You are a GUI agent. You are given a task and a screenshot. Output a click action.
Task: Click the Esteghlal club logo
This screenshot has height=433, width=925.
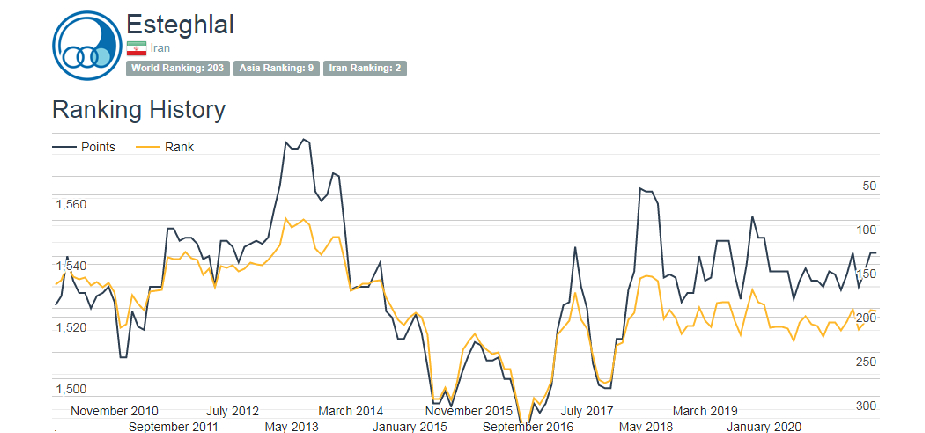[87, 45]
